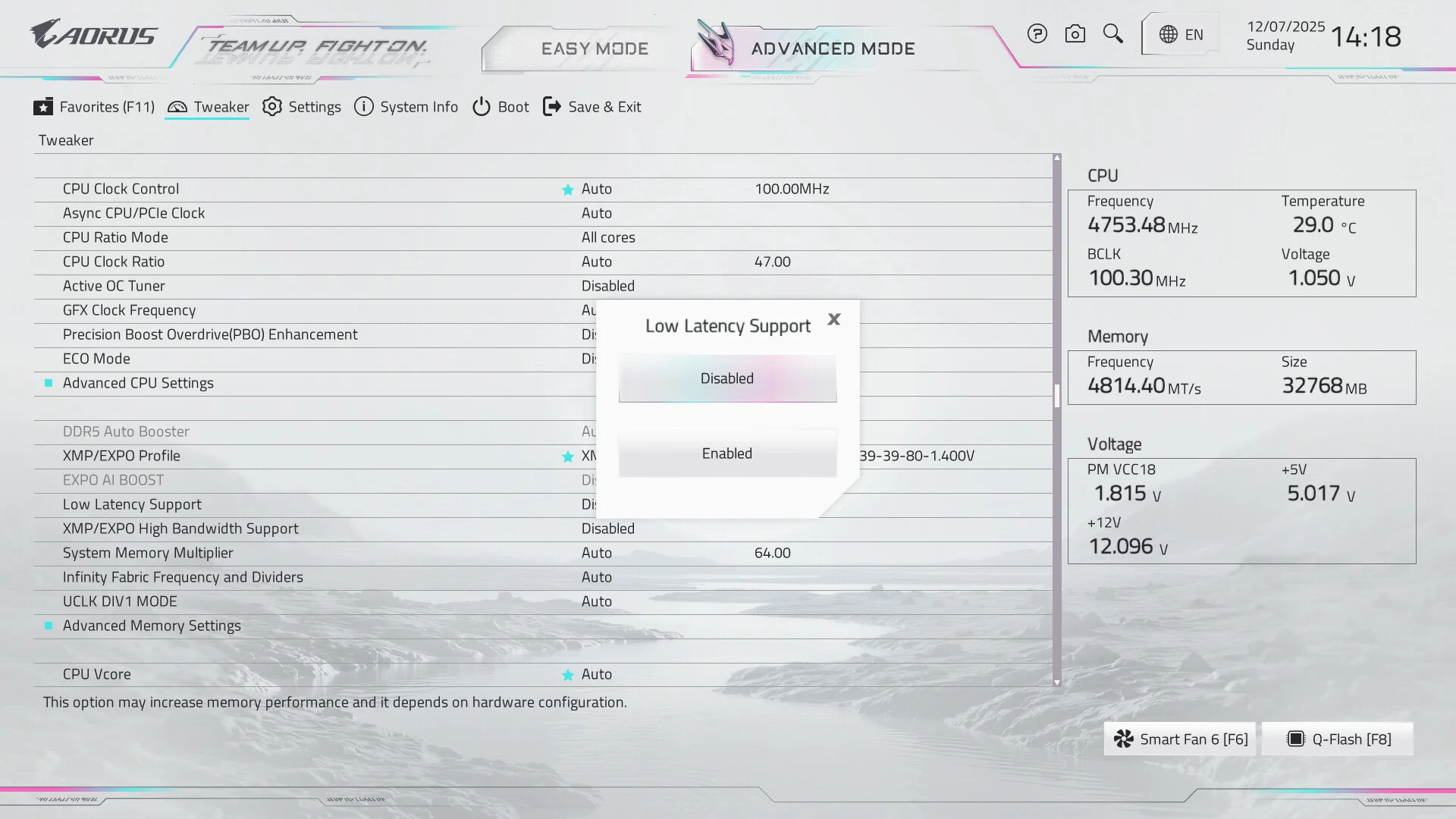Select Enabled in Low Latency Support popup
The height and width of the screenshot is (819, 1456).
click(727, 453)
